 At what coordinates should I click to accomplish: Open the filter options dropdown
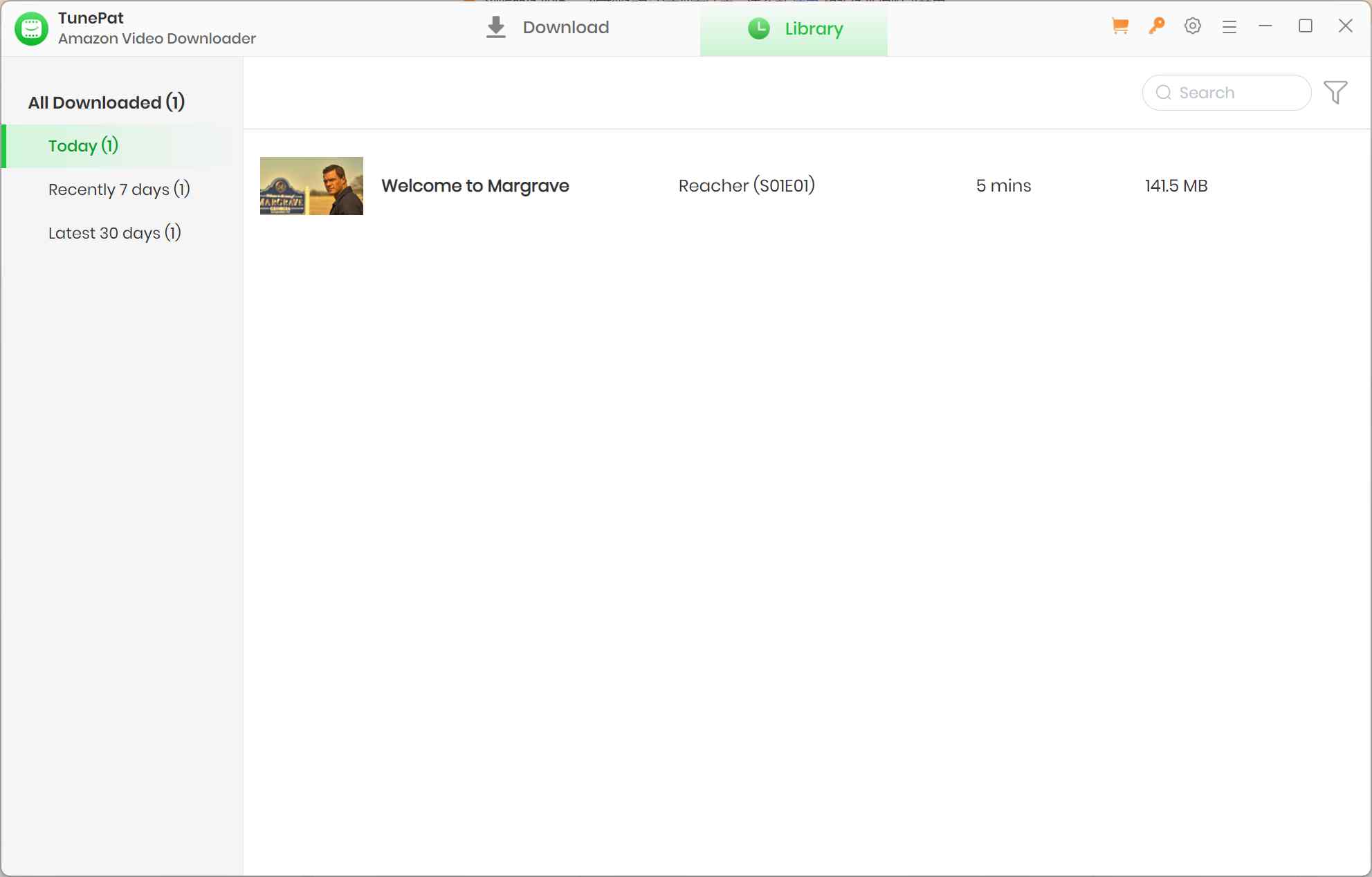1335,92
